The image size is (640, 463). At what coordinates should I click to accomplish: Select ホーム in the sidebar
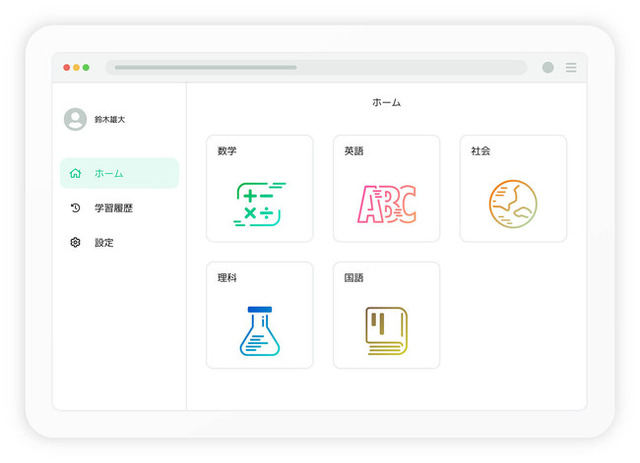click(x=119, y=173)
